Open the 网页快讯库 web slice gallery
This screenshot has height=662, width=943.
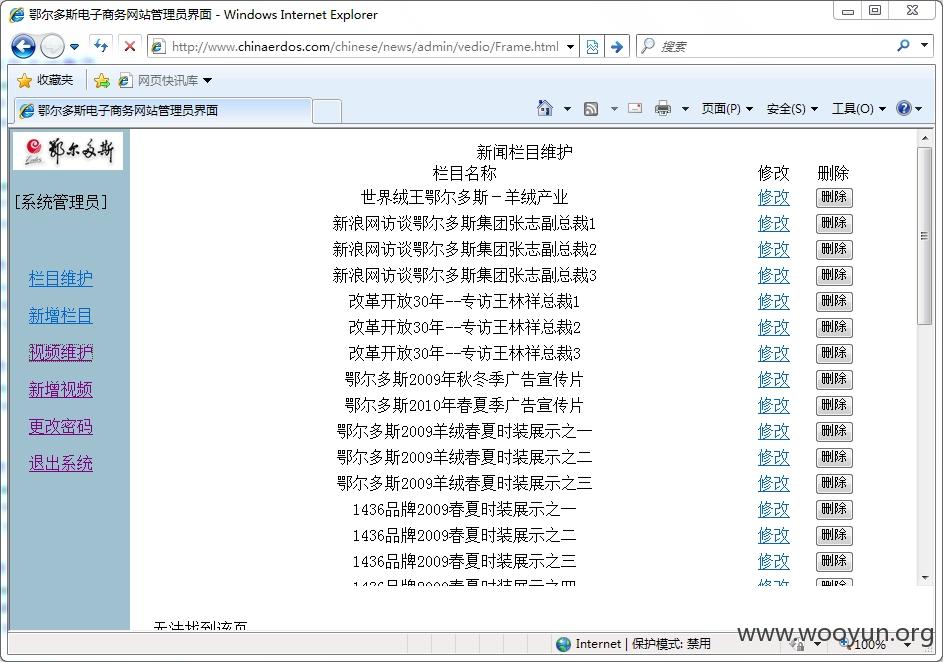(166, 80)
